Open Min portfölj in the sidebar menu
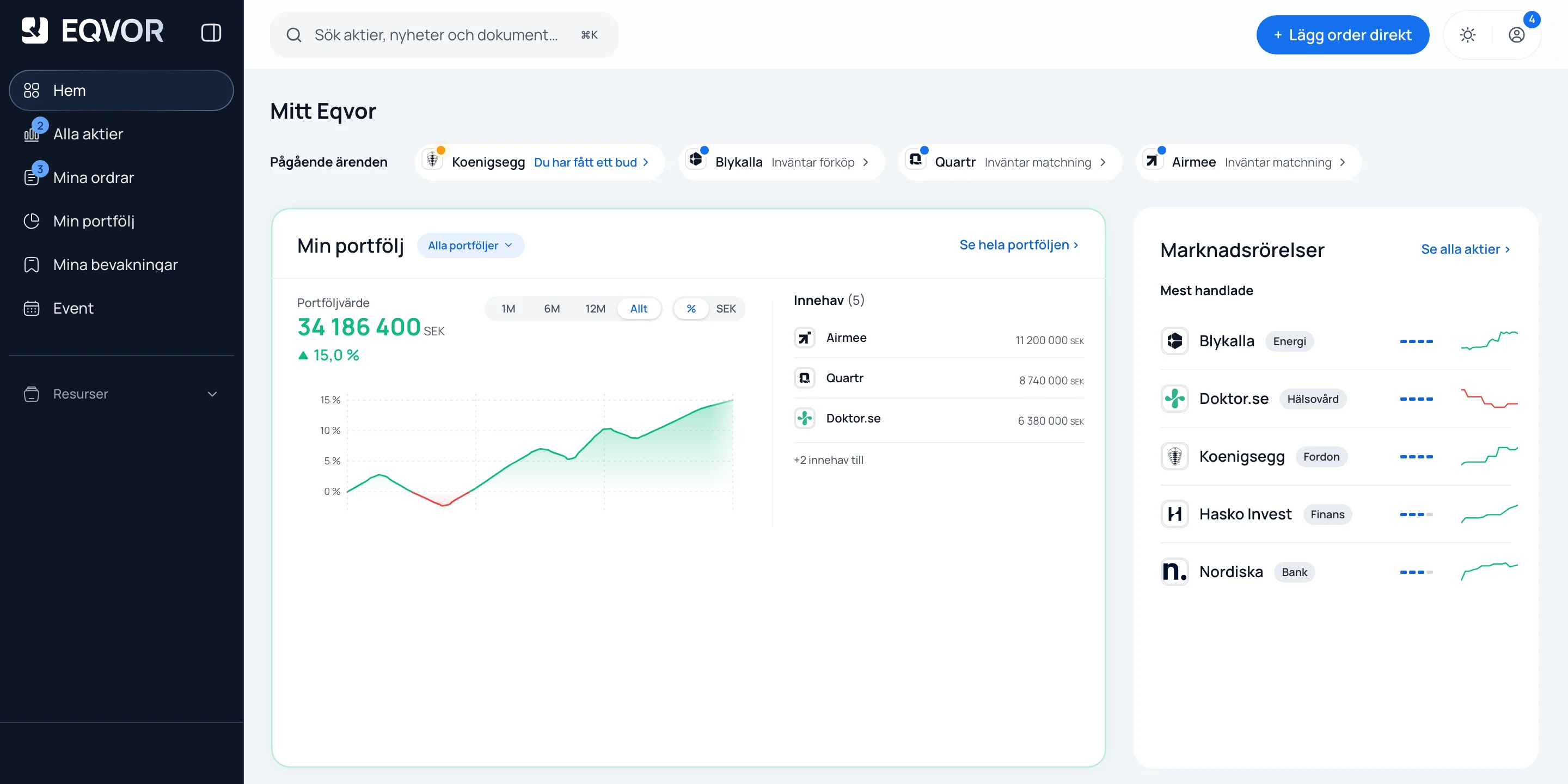This screenshot has height=784, width=1568. [x=121, y=221]
